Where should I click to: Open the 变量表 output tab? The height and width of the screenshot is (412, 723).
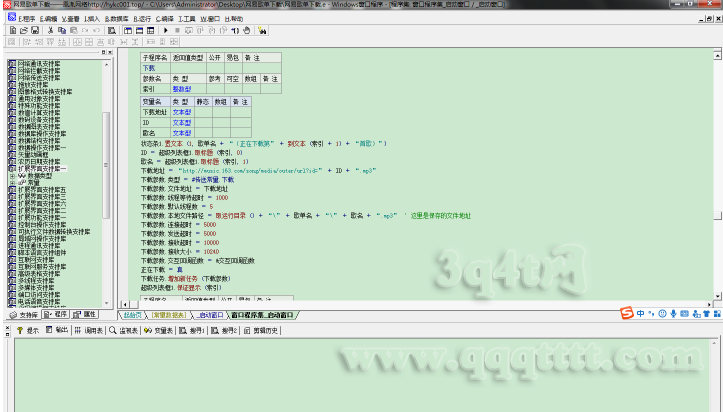coord(158,330)
